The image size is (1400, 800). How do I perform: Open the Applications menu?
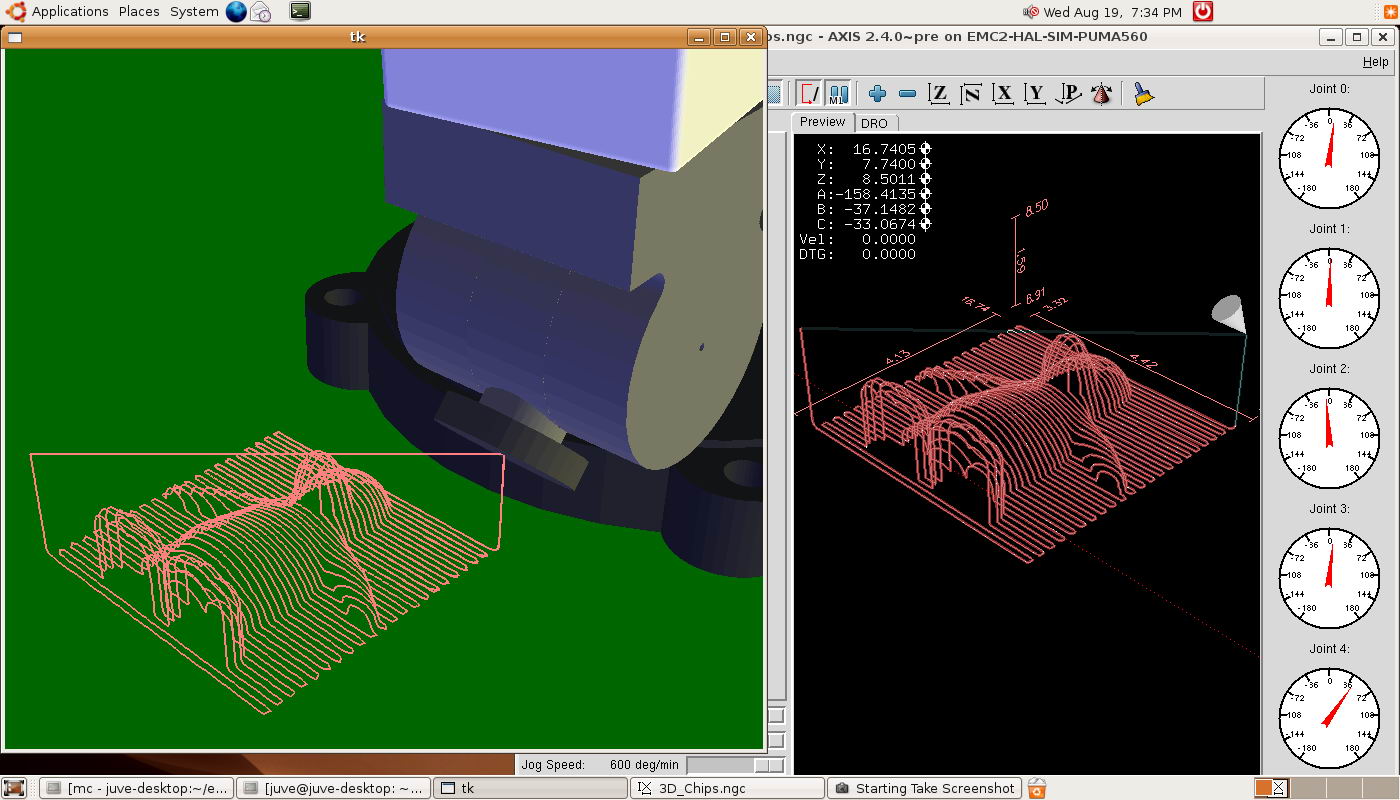pyautogui.click(x=69, y=12)
